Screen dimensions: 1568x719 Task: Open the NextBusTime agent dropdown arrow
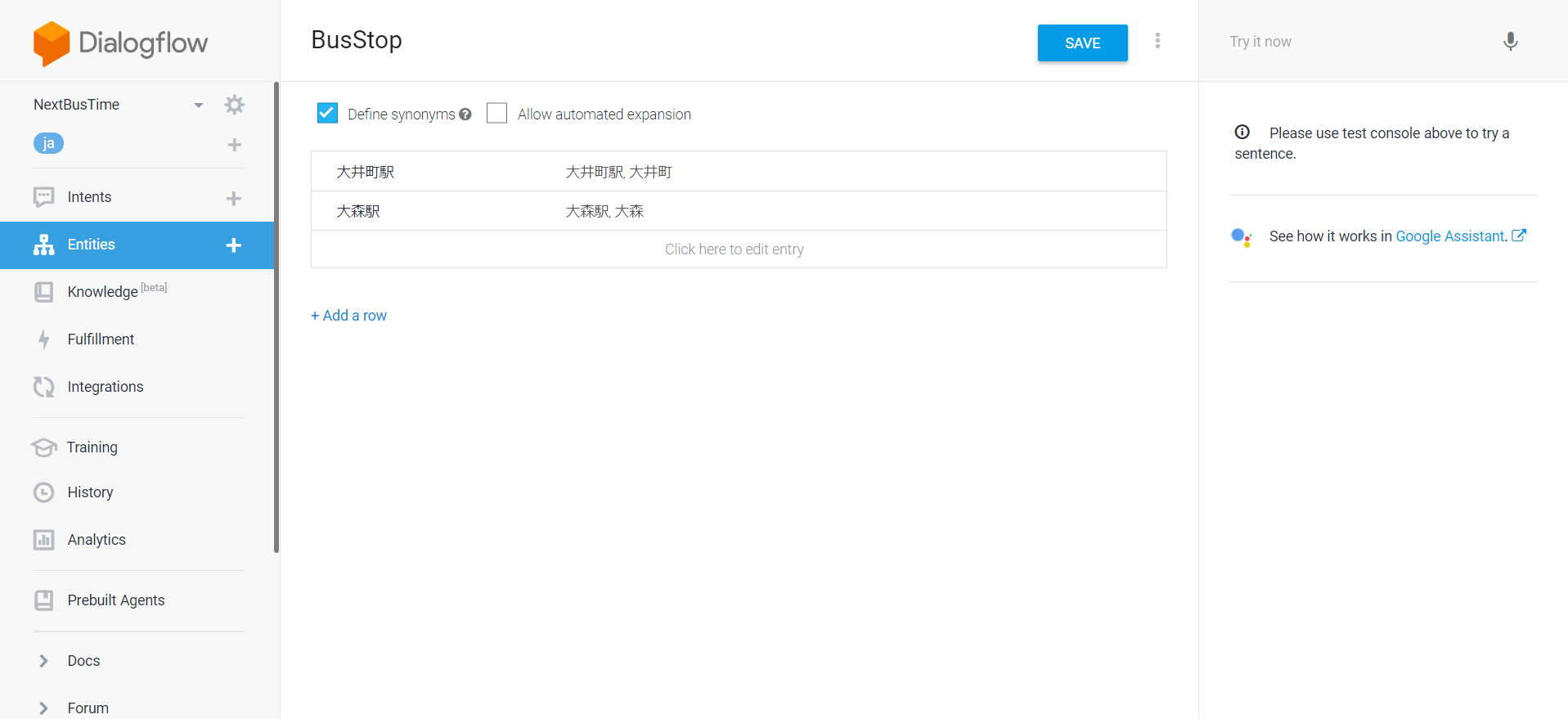point(199,105)
